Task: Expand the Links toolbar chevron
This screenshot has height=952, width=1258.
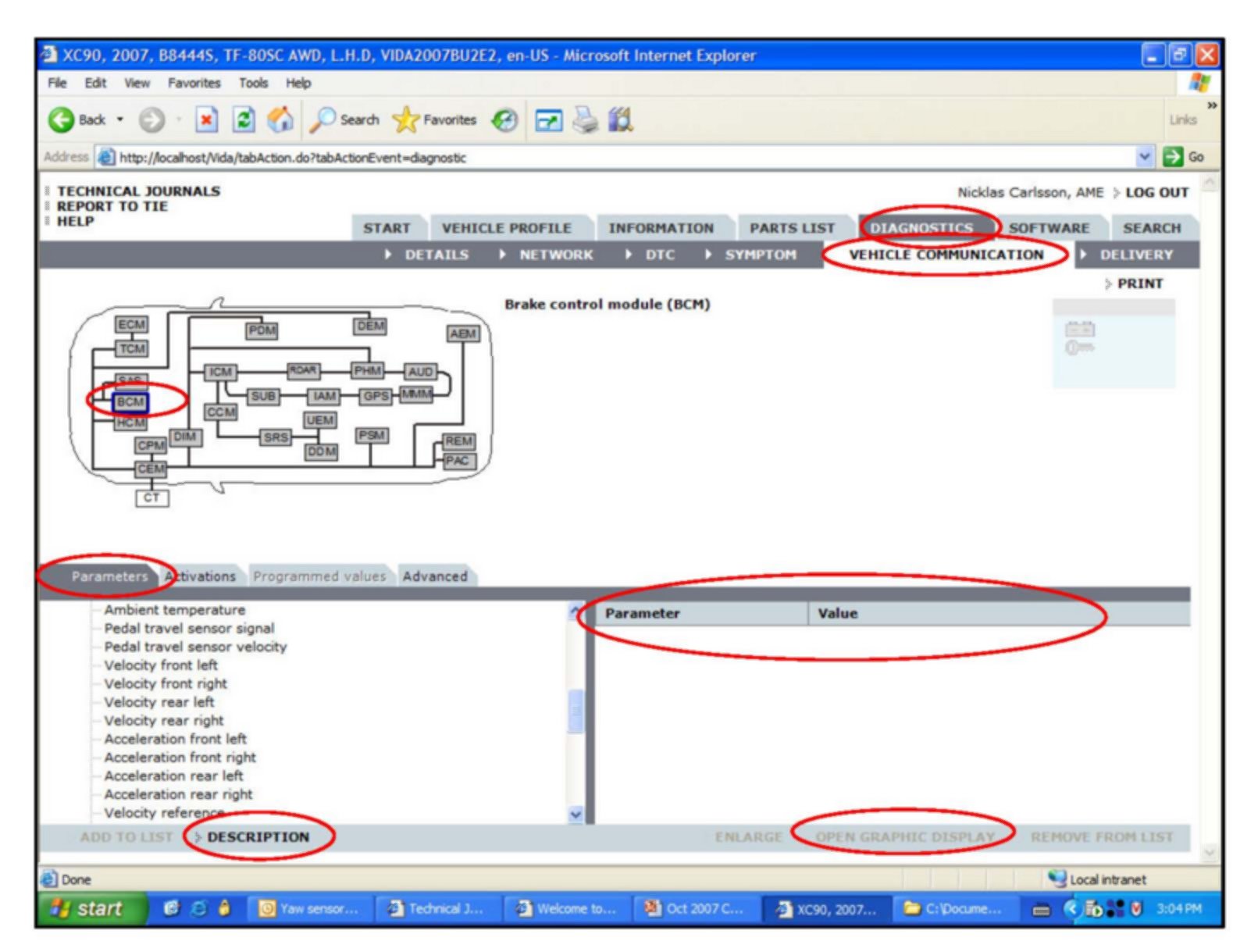Action: (x=1211, y=105)
